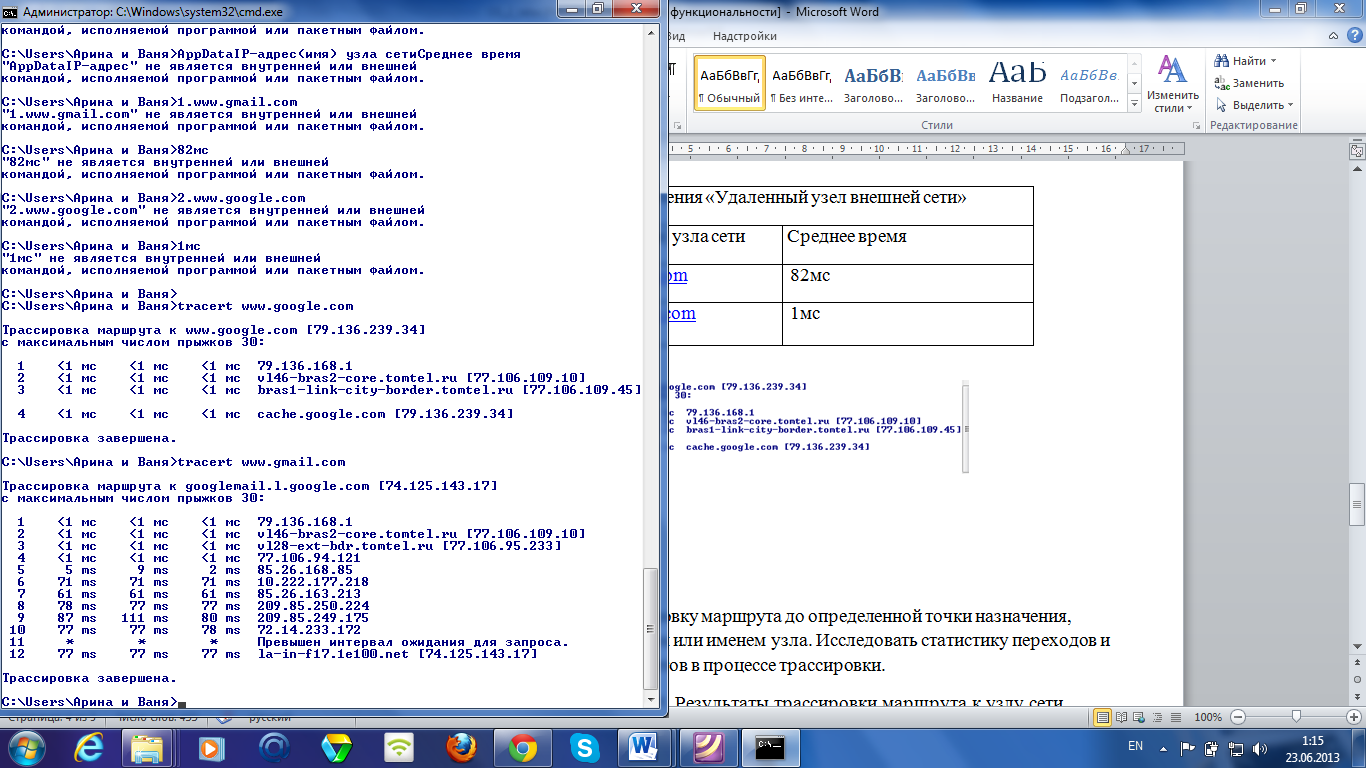Click the Word zoom slider handle
This screenshot has height=768, width=1366.
(x=1296, y=717)
